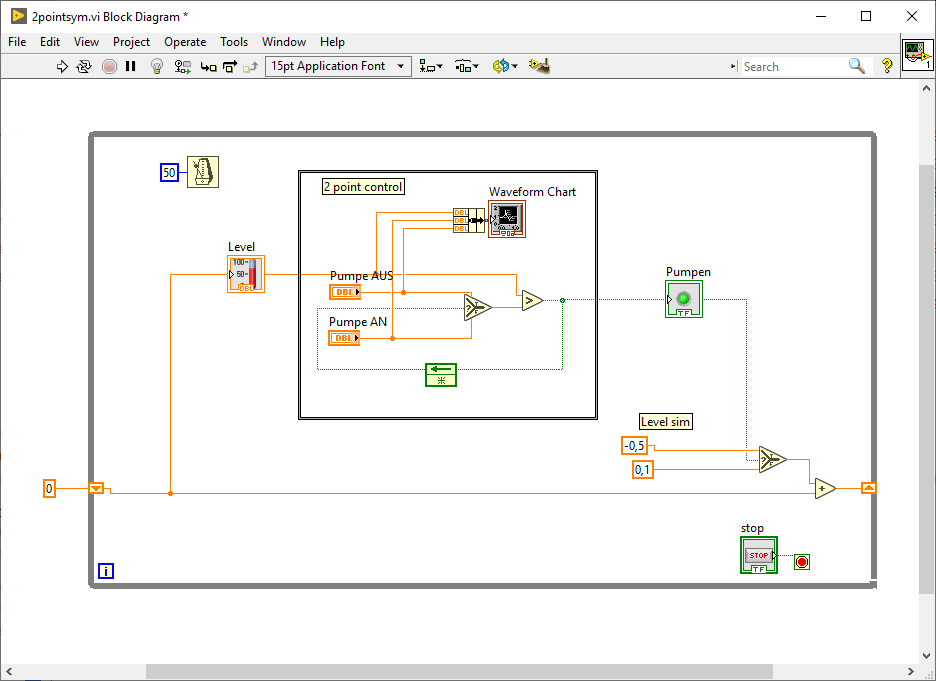Toggle Highlight Execution light bulb
This screenshot has height=681, width=936.
[156, 66]
